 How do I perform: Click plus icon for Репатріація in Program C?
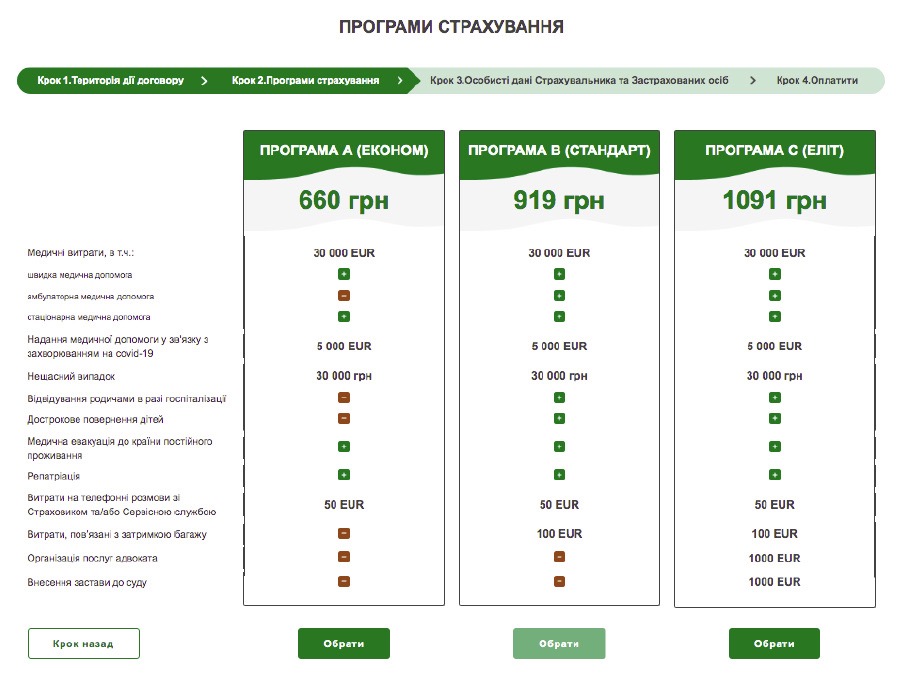[x=775, y=475]
